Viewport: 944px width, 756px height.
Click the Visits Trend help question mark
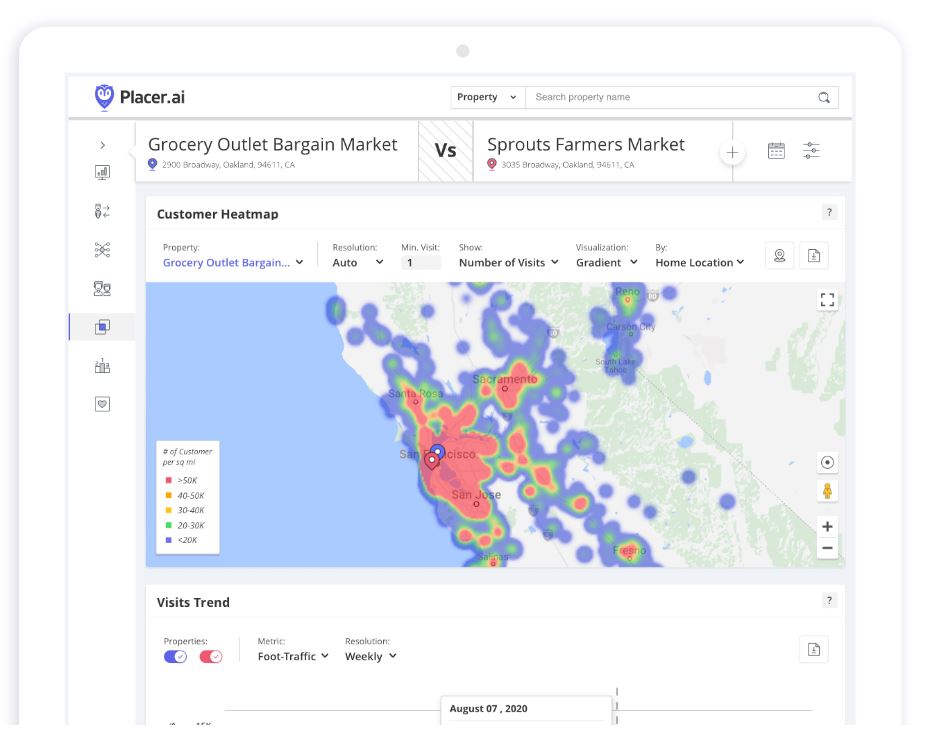[829, 600]
